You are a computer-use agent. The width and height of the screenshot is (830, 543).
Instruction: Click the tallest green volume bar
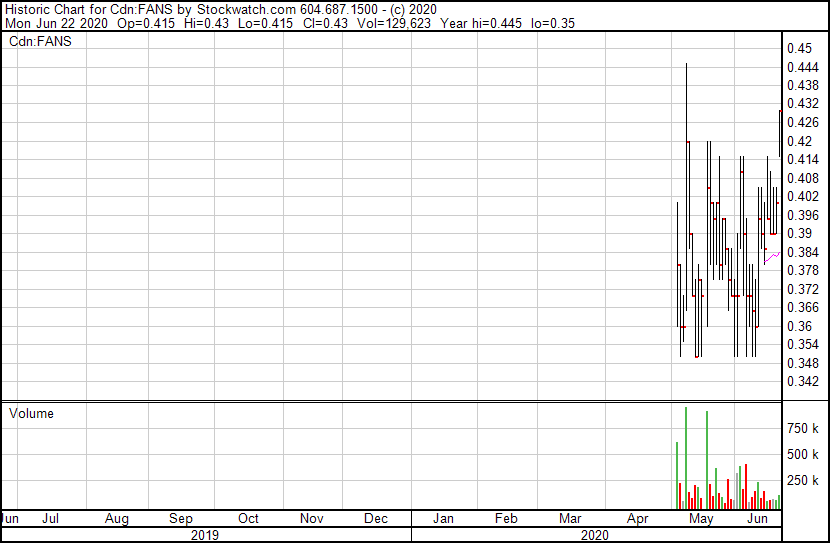click(x=686, y=458)
